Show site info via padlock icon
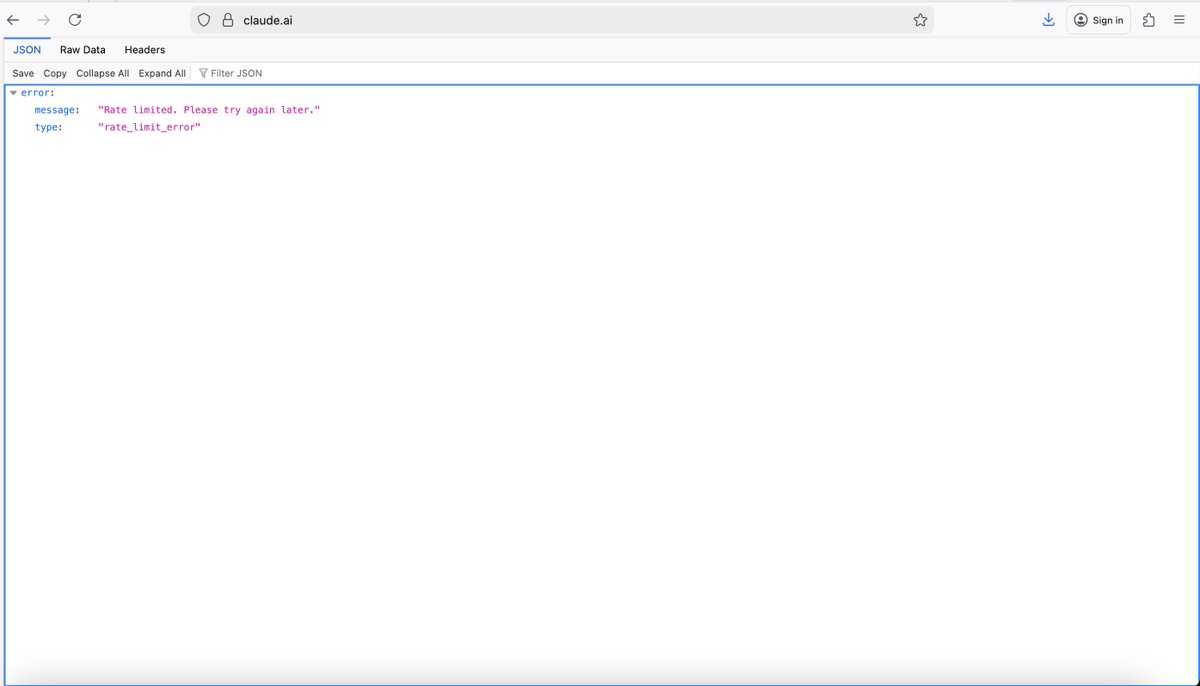The image size is (1200, 686). coord(227,20)
